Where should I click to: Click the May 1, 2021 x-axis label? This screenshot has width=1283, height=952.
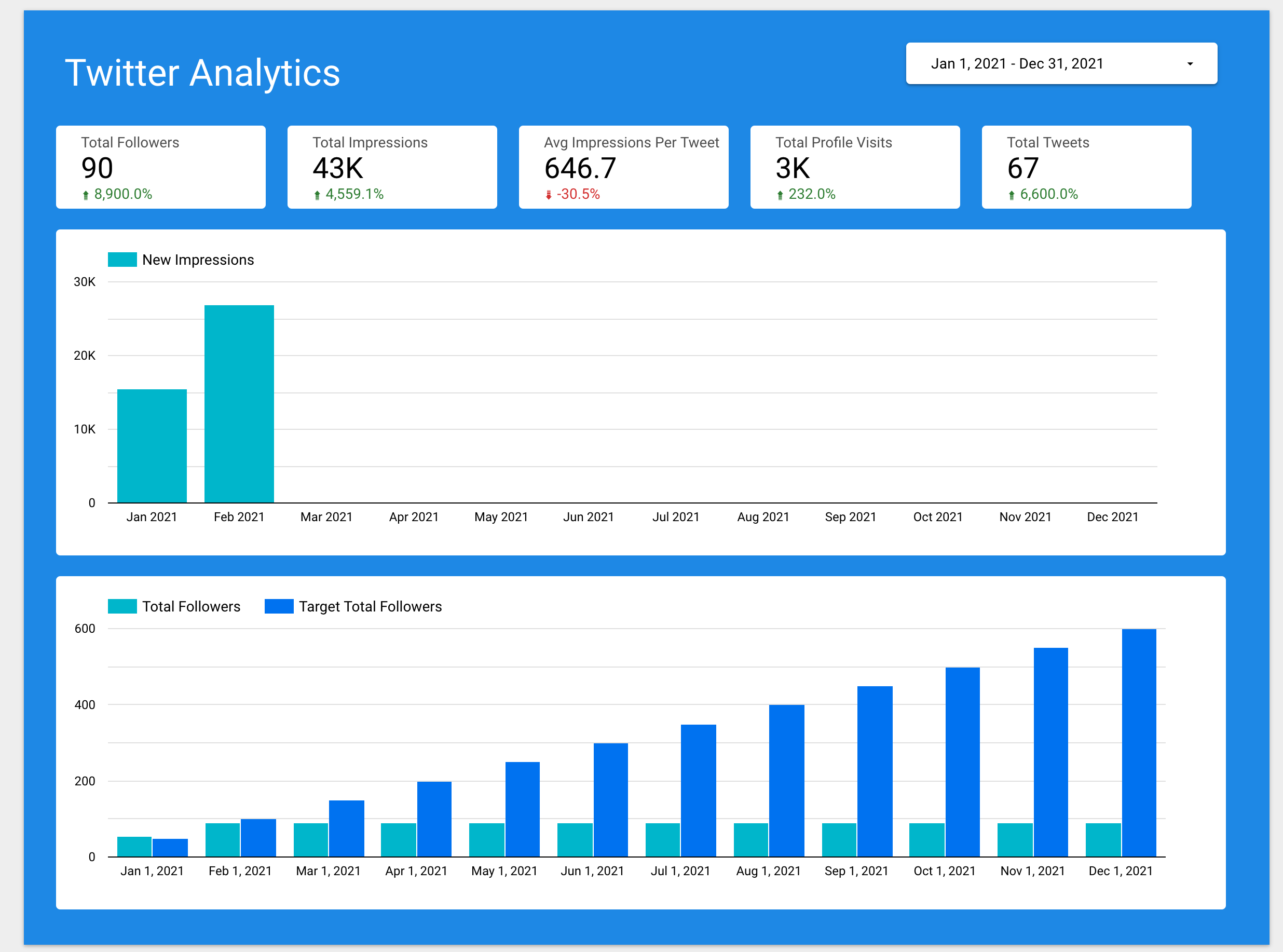point(504,871)
